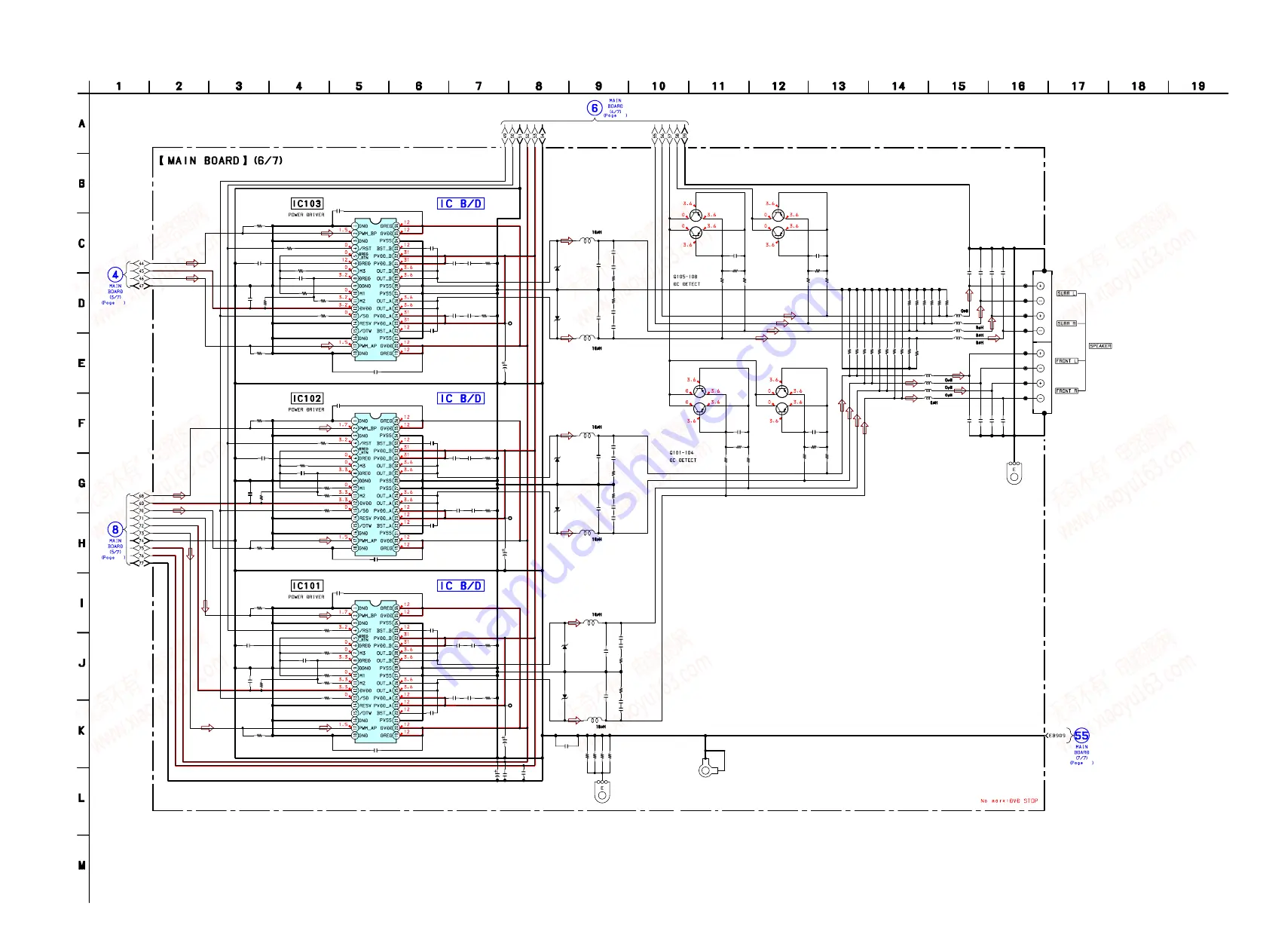Screen dimensions: 1266x952
Task: Click column 1 grid header
Action: tap(119, 87)
